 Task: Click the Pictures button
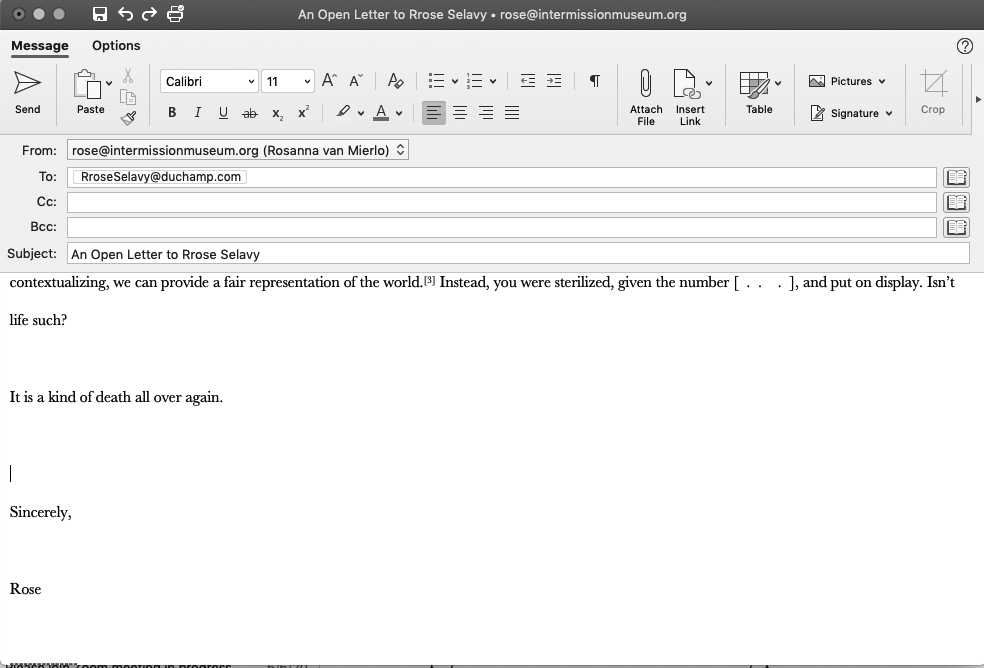847,81
